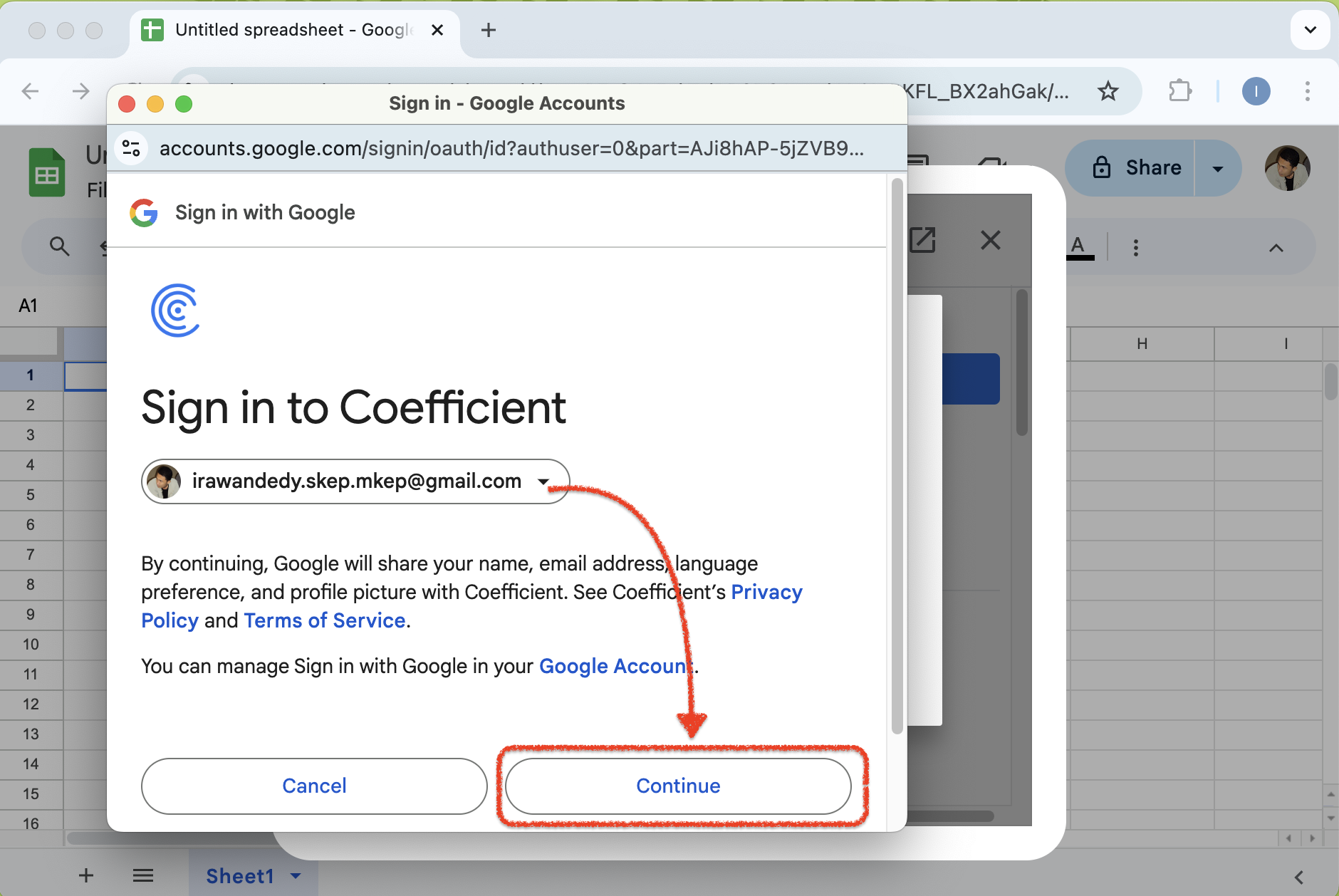Click the Google G logo in popup header
The image size is (1339, 896).
[x=144, y=212]
